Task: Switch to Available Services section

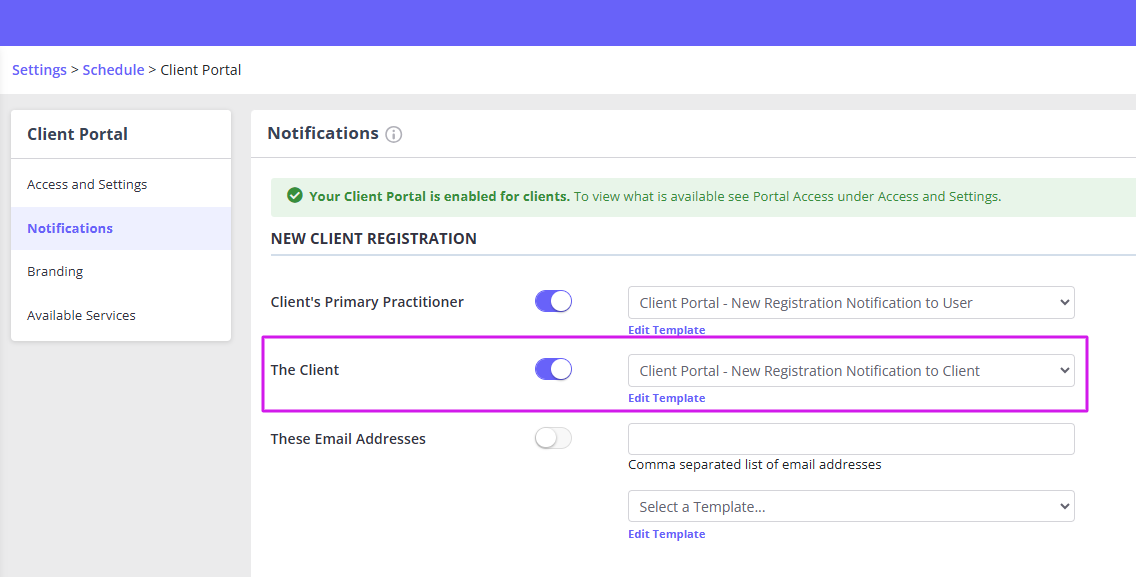Action: 81,315
